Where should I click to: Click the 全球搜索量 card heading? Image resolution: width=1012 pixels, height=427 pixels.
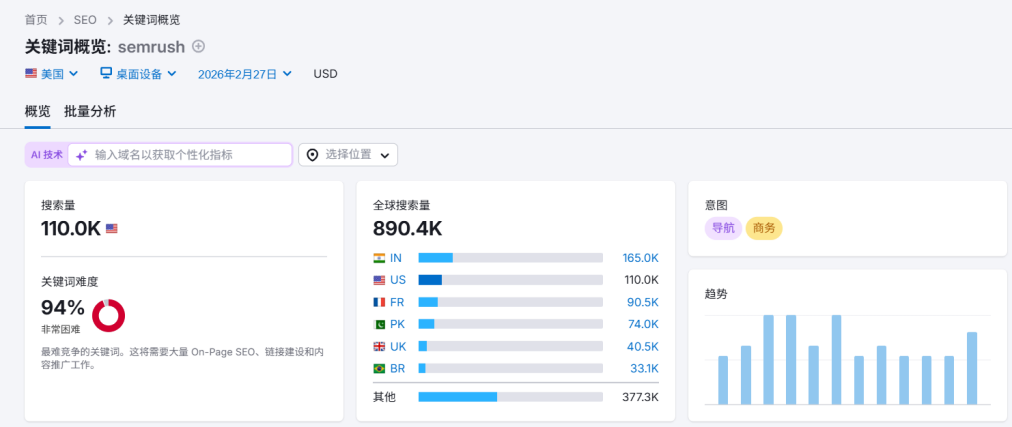pos(401,205)
